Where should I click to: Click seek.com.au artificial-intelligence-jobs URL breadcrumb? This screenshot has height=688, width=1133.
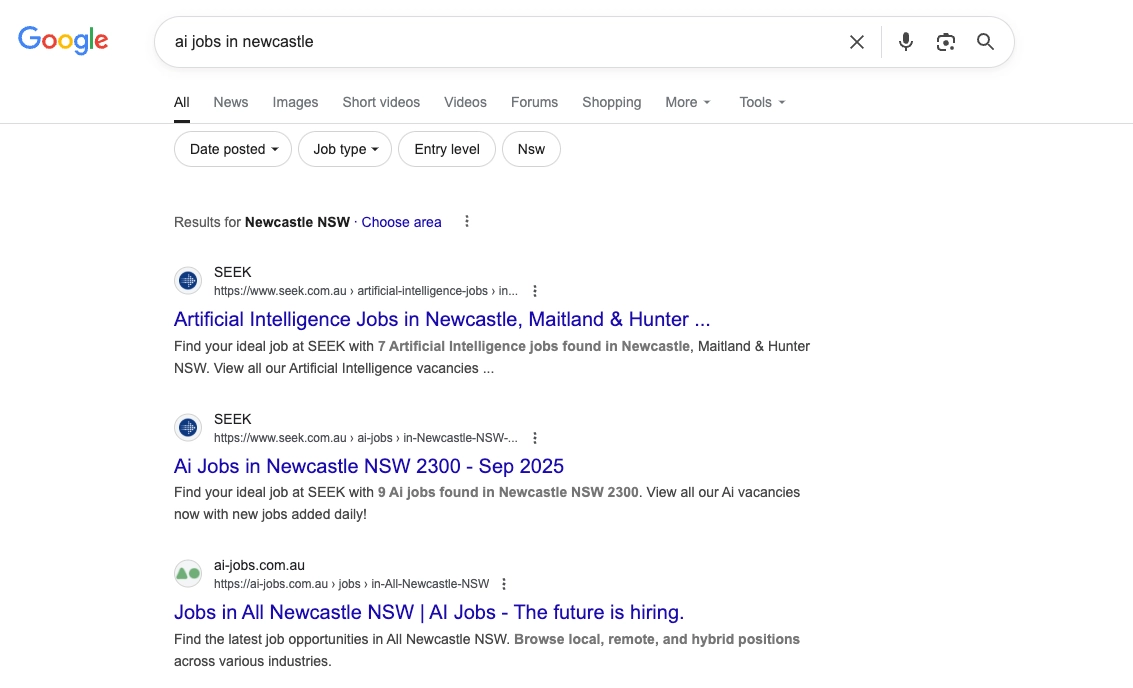366,291
